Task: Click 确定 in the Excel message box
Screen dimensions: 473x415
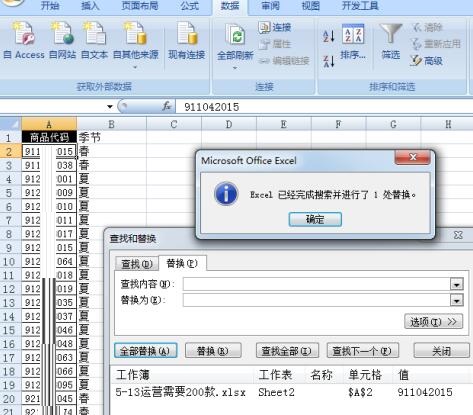Action: tap(315, 219)
